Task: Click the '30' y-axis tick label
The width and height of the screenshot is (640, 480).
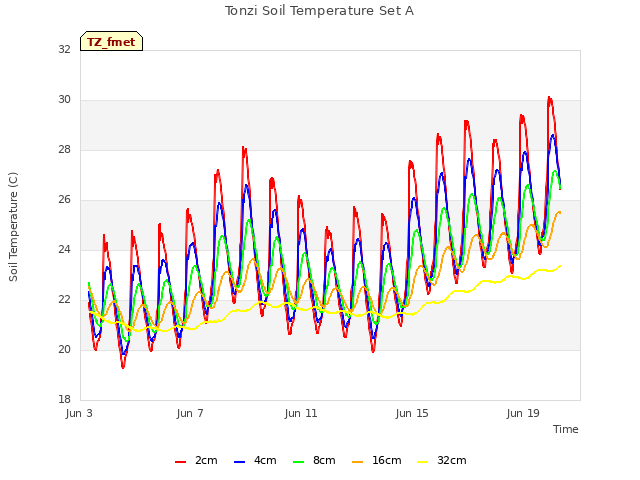Action: 64,100
